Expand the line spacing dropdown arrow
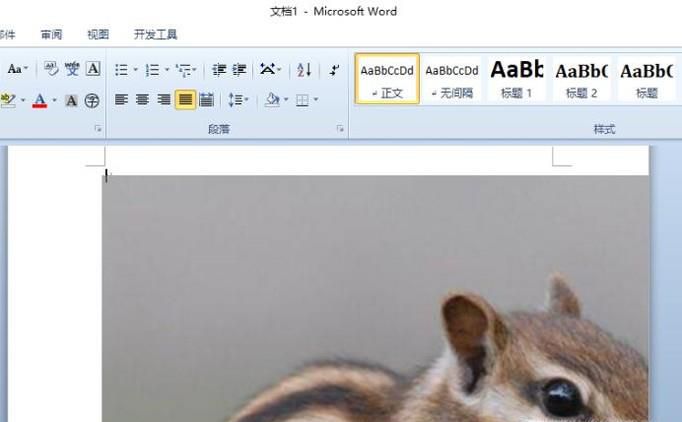682x422 pixels. pyautogui.click(x=247, y=100)
